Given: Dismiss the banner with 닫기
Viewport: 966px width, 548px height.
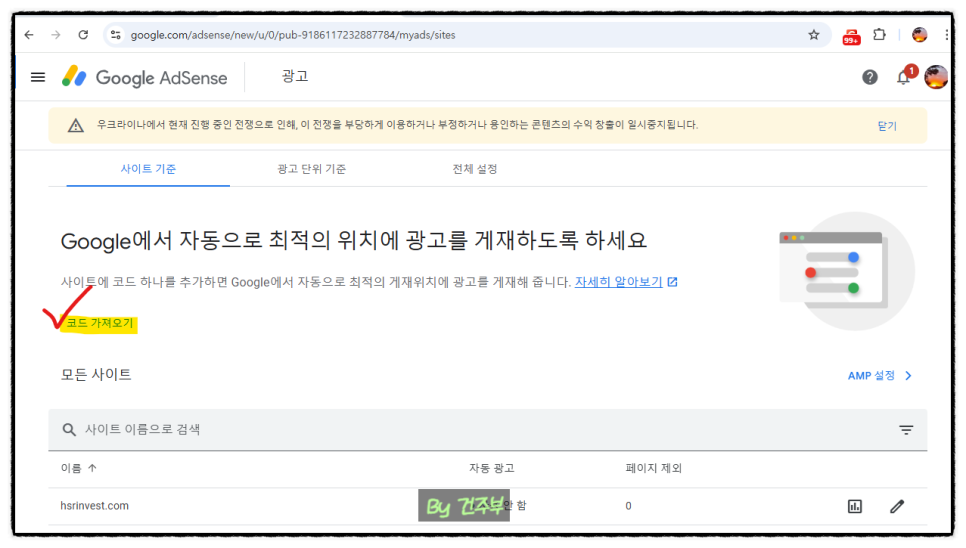Looking at the screenshot, I should pos(887,126).
